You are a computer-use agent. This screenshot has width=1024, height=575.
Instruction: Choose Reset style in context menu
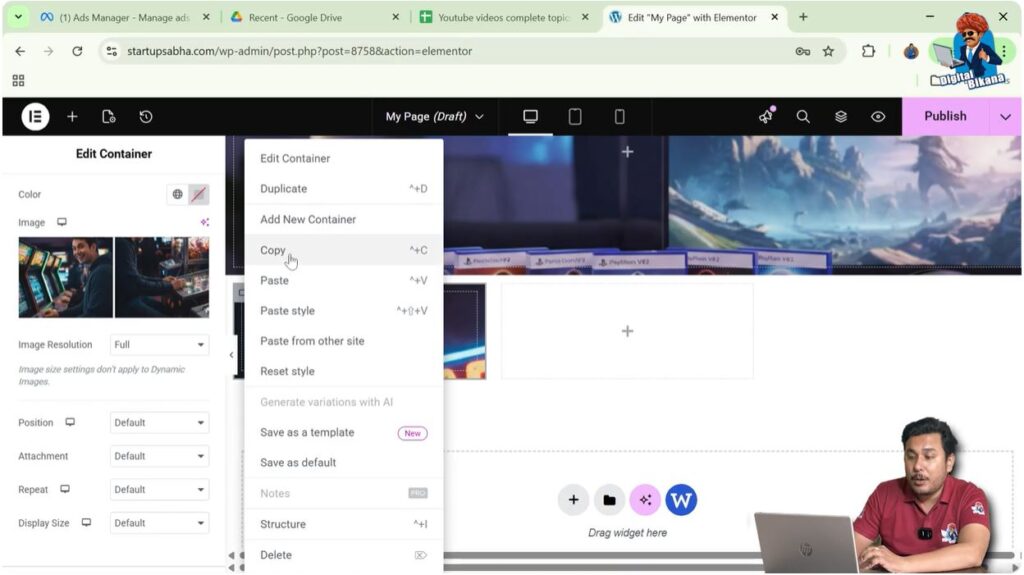point(344,371)
